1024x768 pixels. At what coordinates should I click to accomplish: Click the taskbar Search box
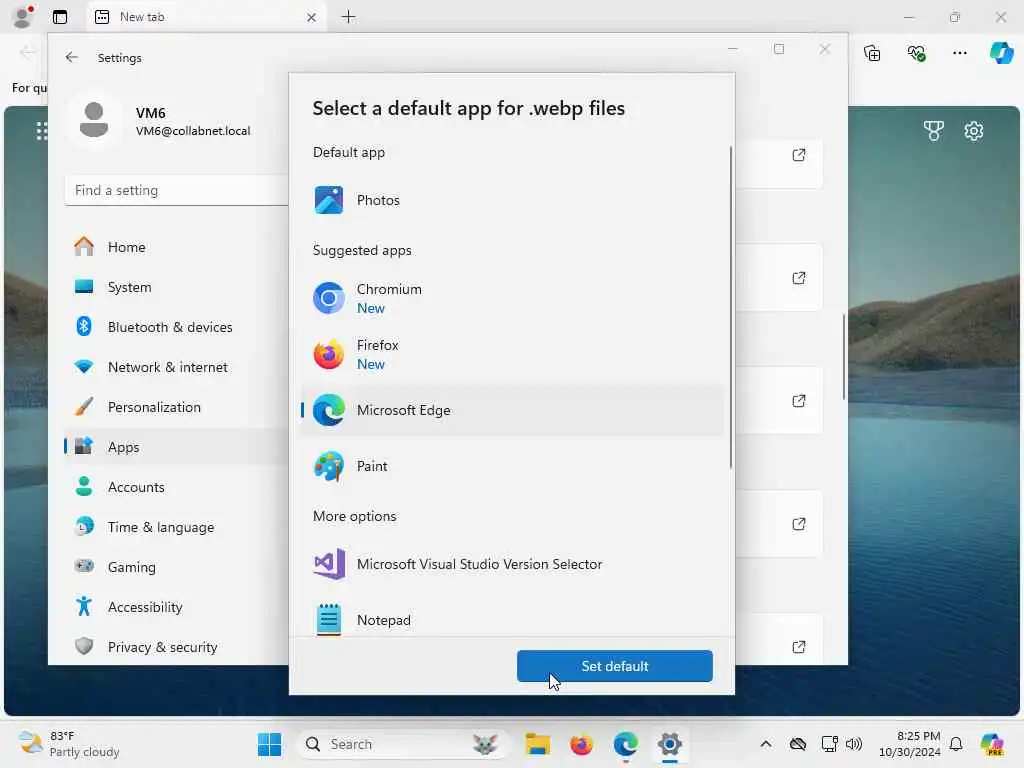pos(401,744)
